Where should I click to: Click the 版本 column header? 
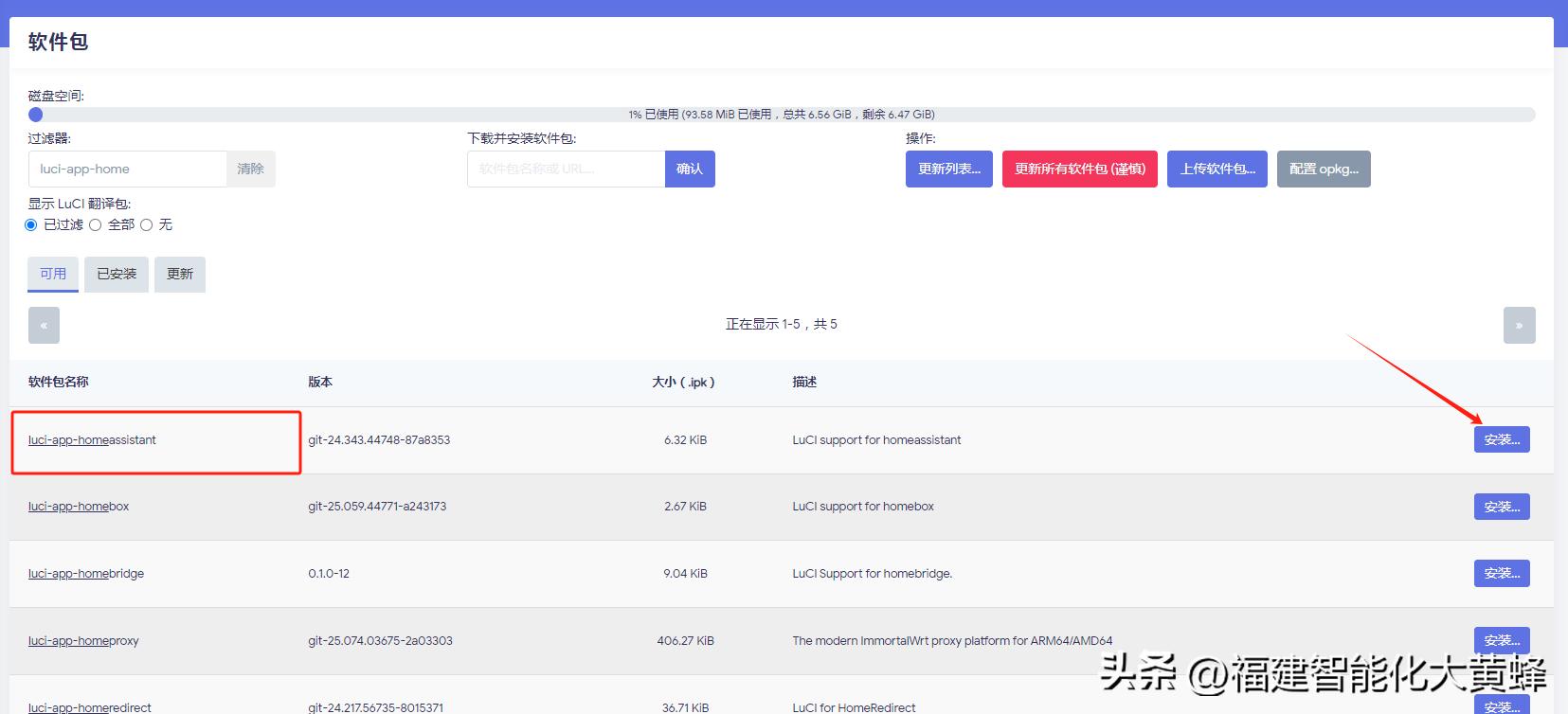click(x=320, y=382)
